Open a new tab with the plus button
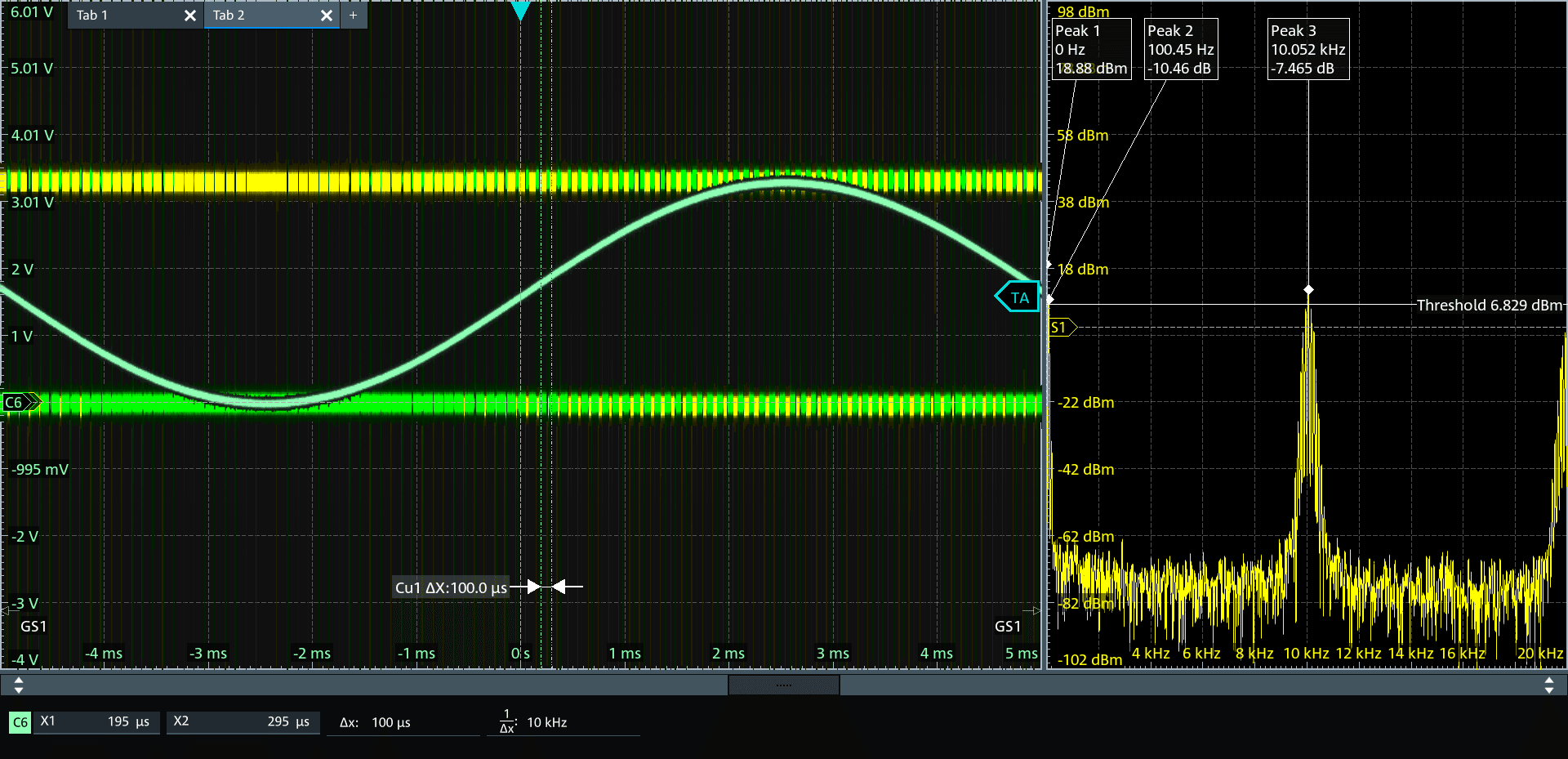Screen dimensions: 1568x759 353,15
